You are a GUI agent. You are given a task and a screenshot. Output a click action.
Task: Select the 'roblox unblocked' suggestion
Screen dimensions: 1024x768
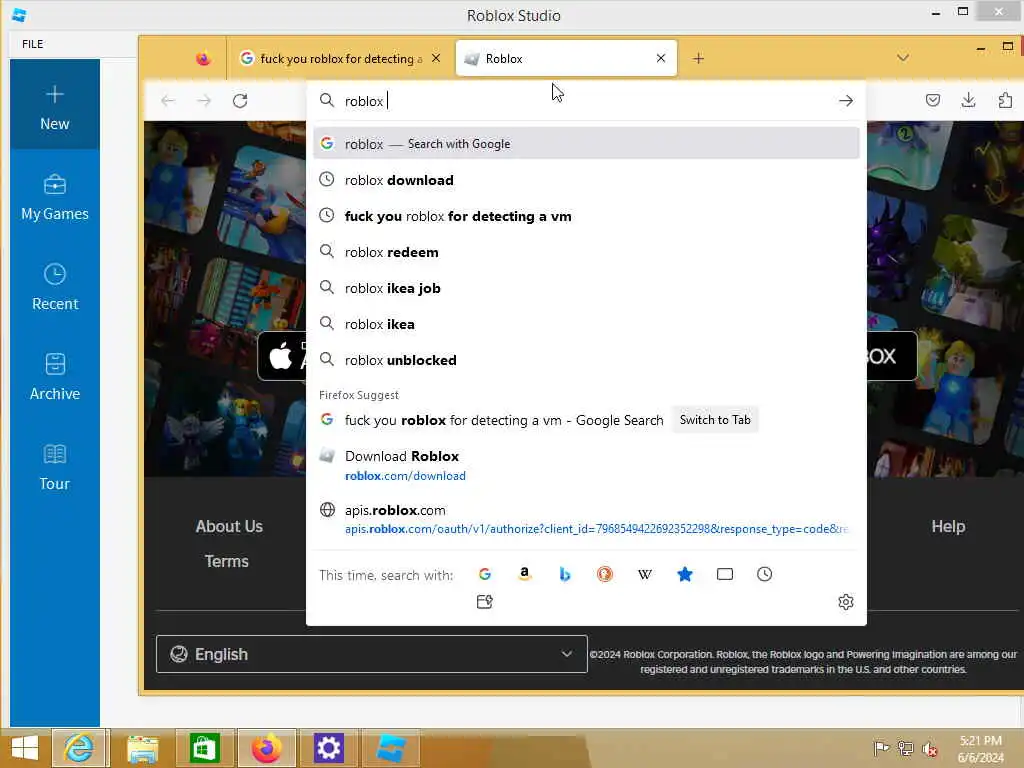click(586, 360)
